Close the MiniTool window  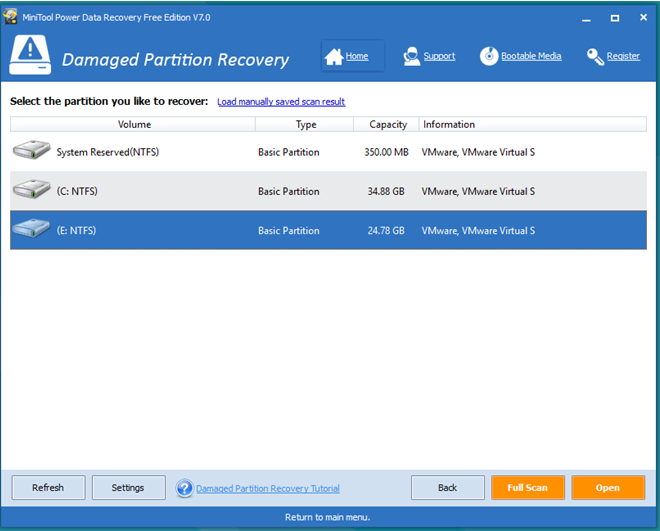(x=643, y=17)
